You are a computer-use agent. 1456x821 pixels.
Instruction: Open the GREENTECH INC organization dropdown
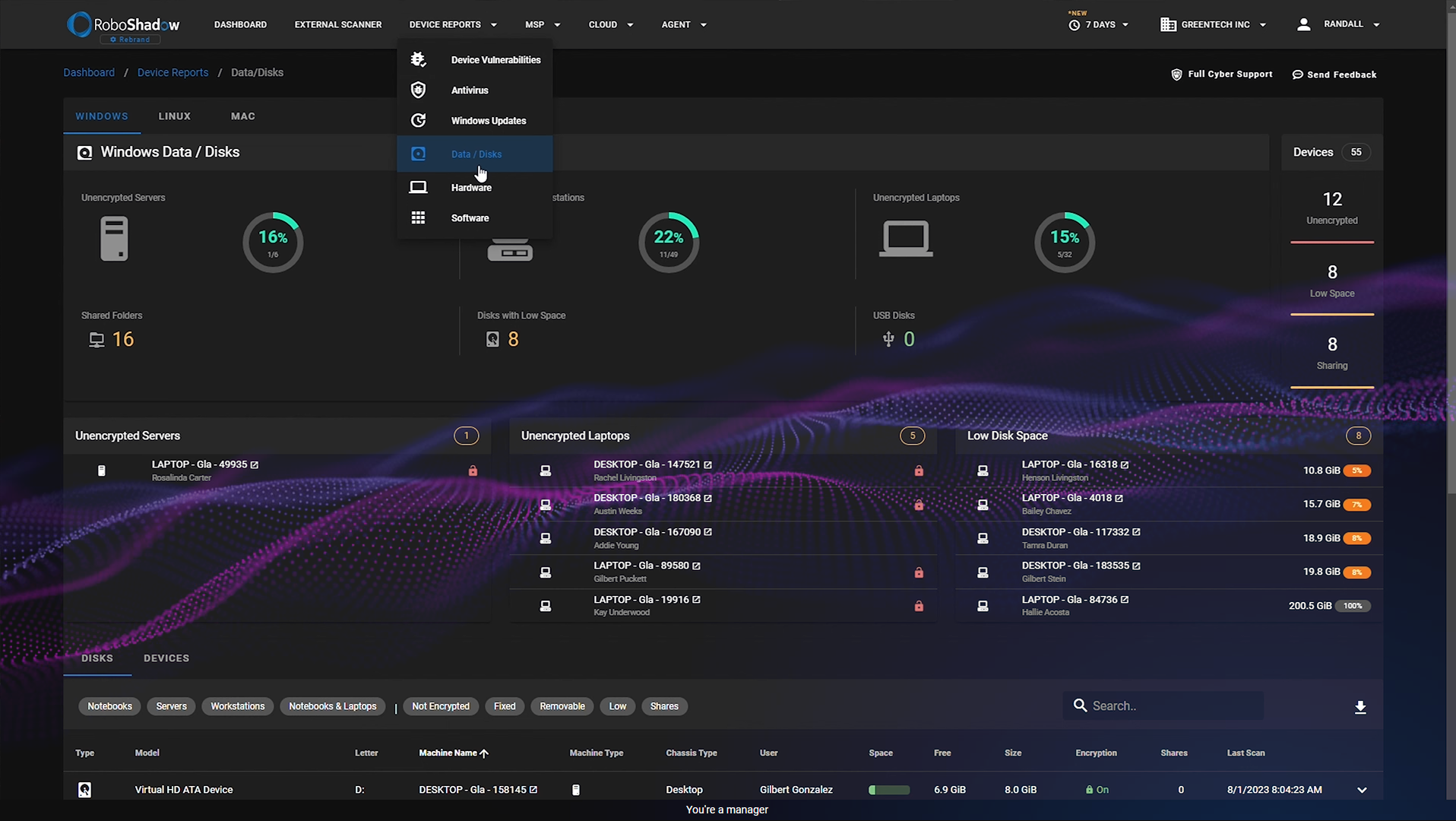click(x=1212, y=24)
